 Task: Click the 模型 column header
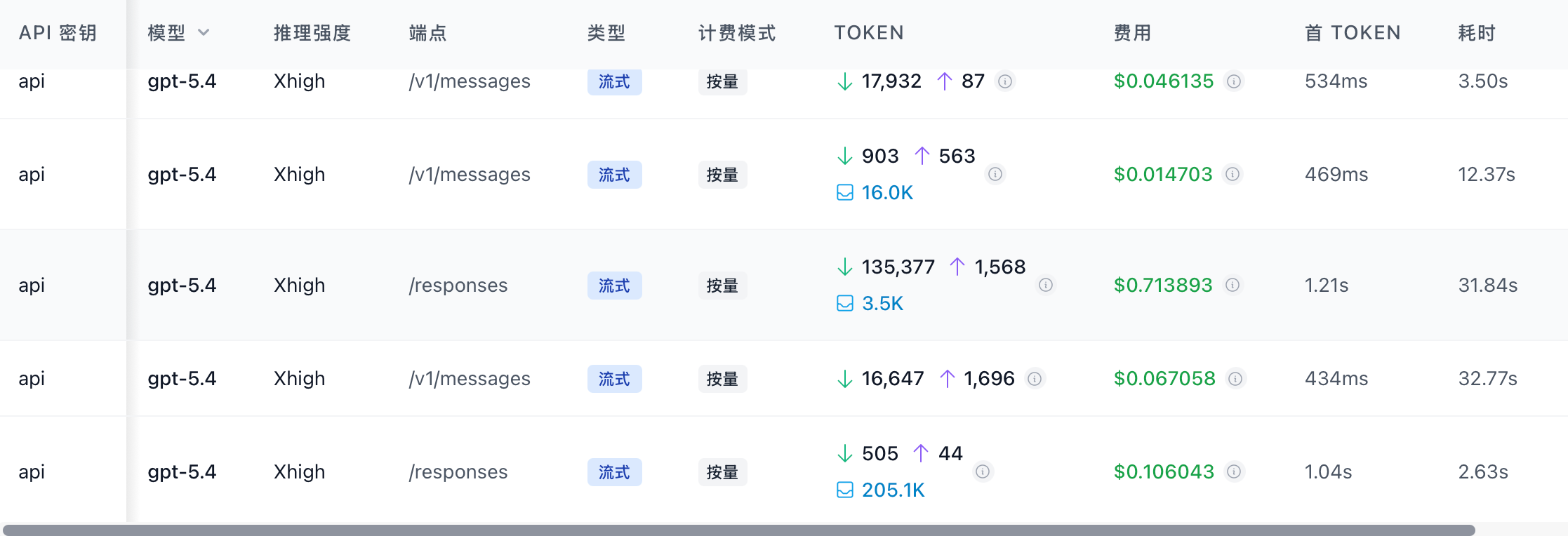click(167, 33)
